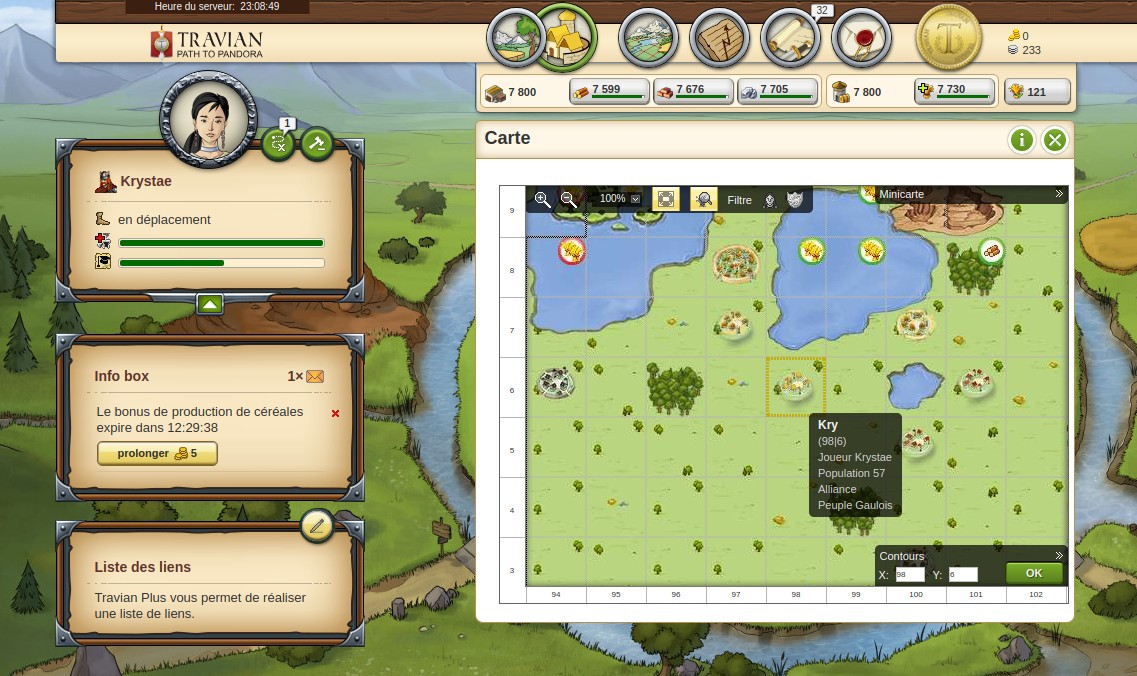Zoom out on the map
The image size is (1137, 676).
pos(569,199)
